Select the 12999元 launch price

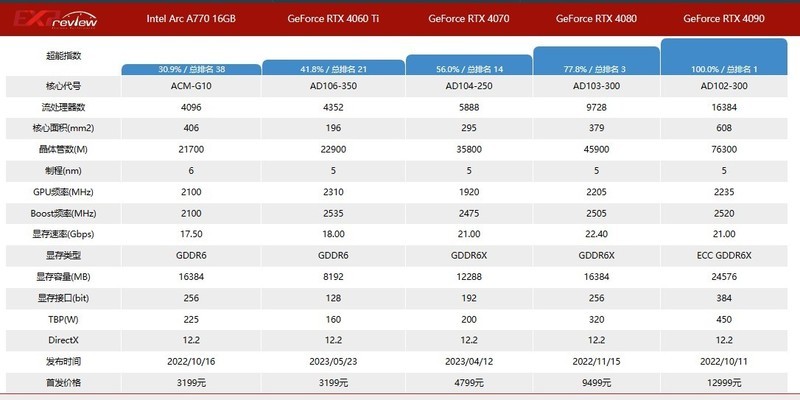724,383
